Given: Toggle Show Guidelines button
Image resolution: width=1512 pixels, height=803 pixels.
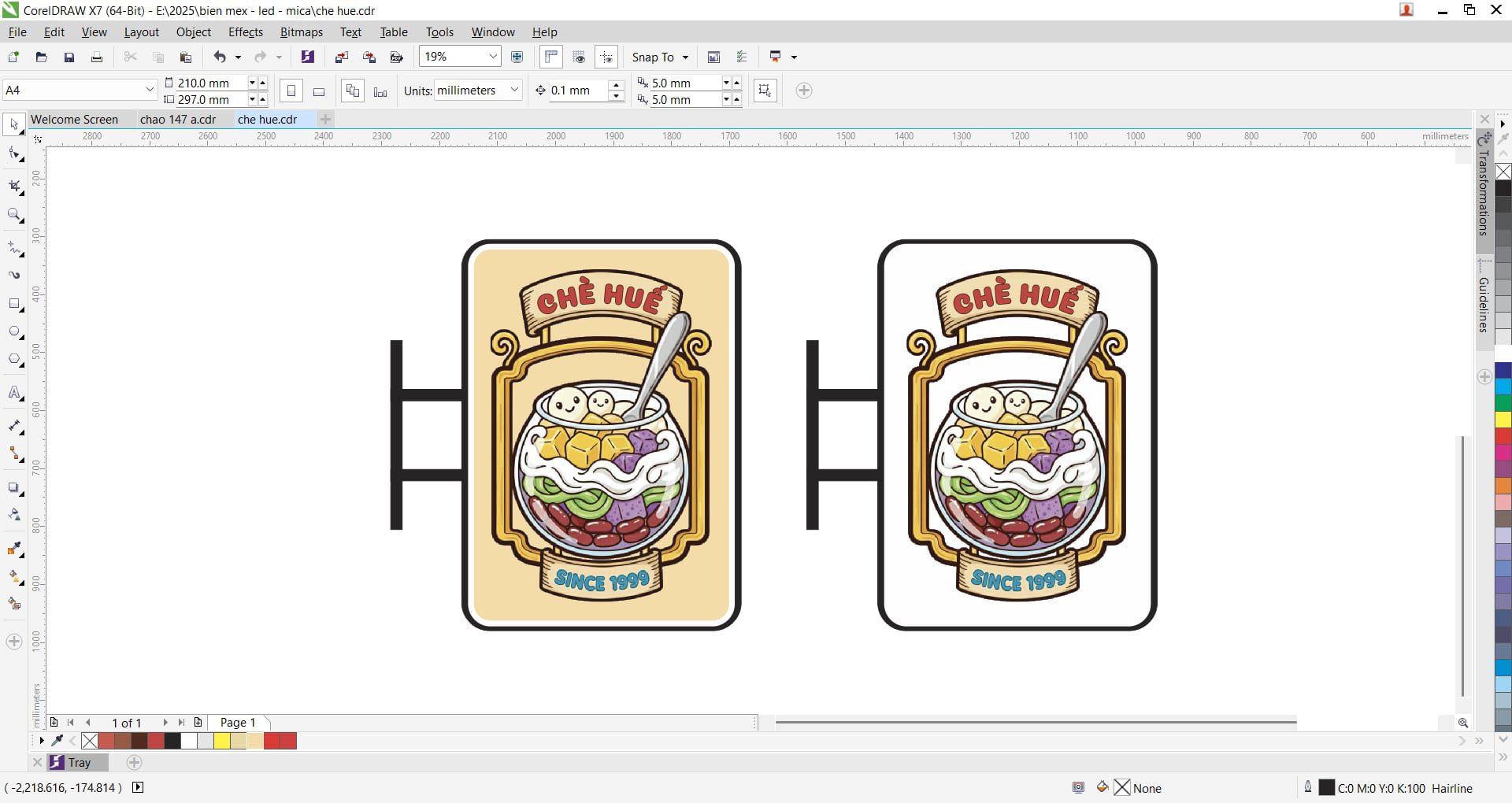Looking at the screenshot, I should click(x=606, y=57).
